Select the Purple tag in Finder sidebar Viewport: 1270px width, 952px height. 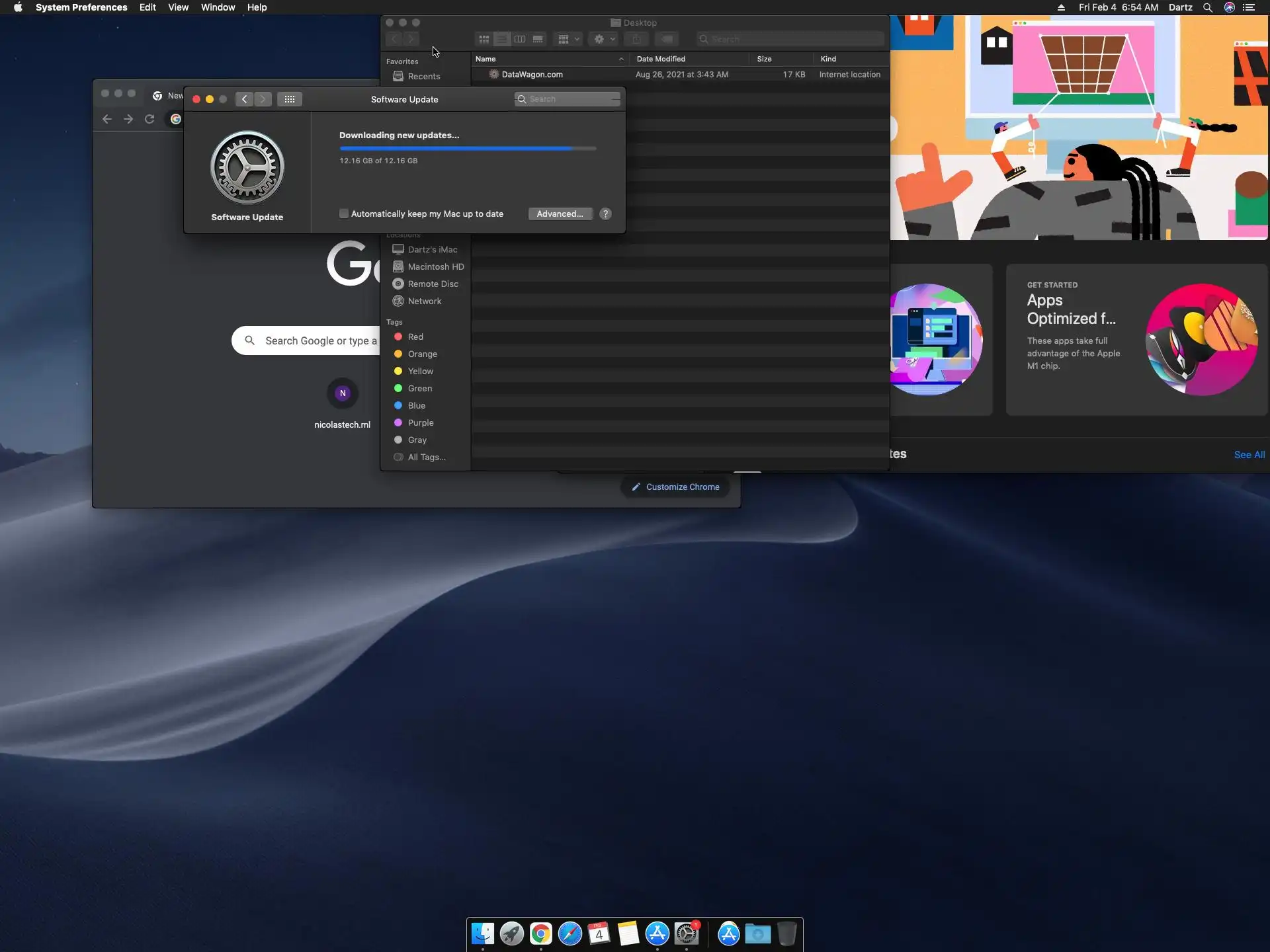(x=420, y=422)
